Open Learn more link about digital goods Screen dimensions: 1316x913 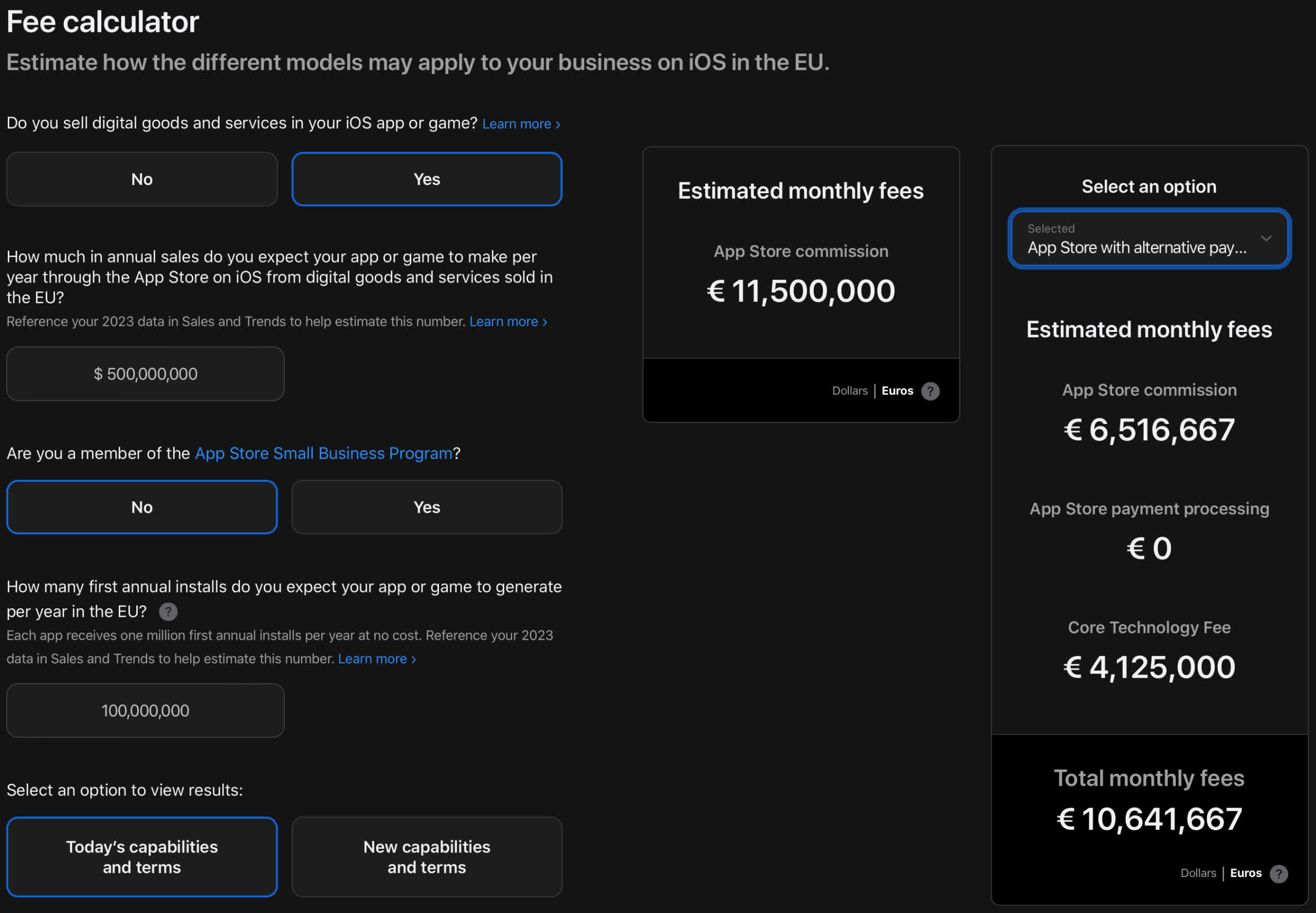[521, 124]
